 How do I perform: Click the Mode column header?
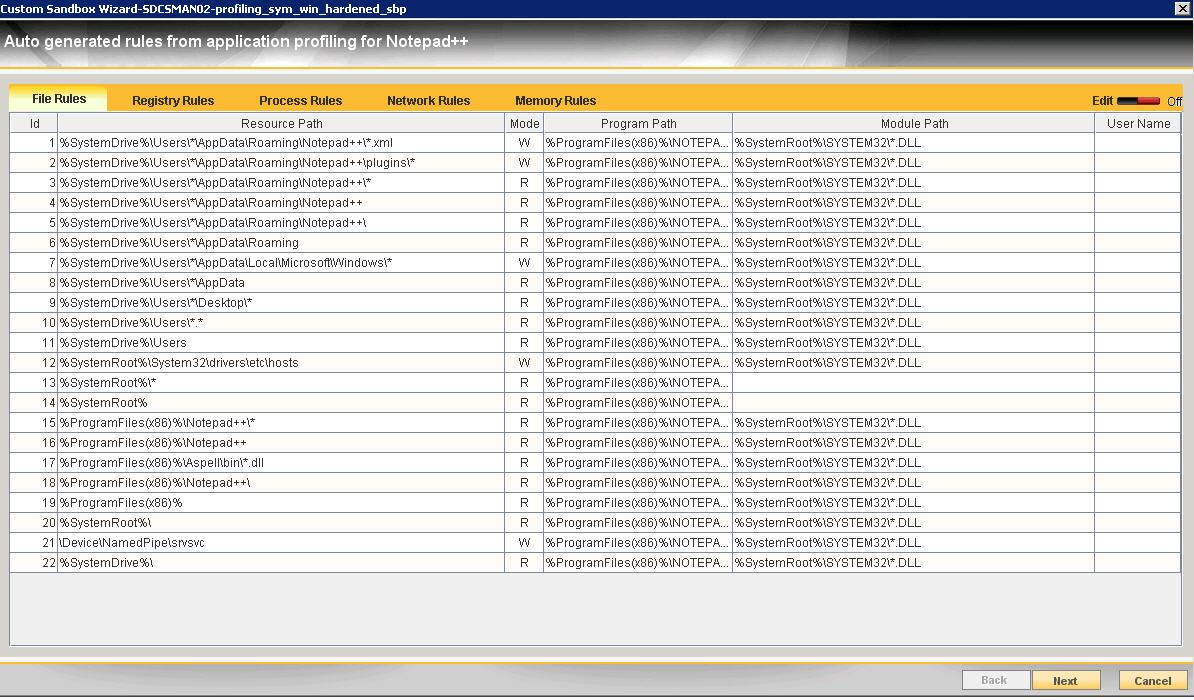(x=524, y=123)
